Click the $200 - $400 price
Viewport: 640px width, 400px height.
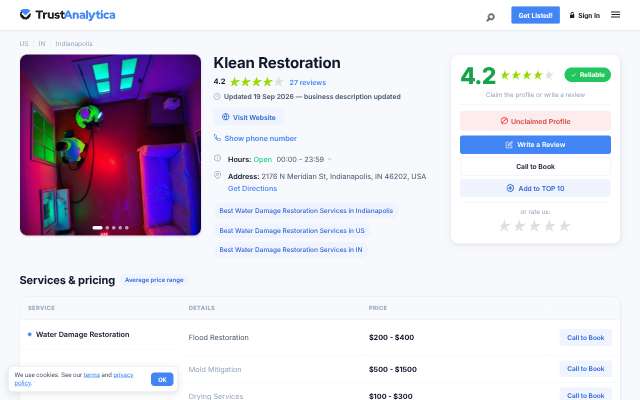[391, 338]
